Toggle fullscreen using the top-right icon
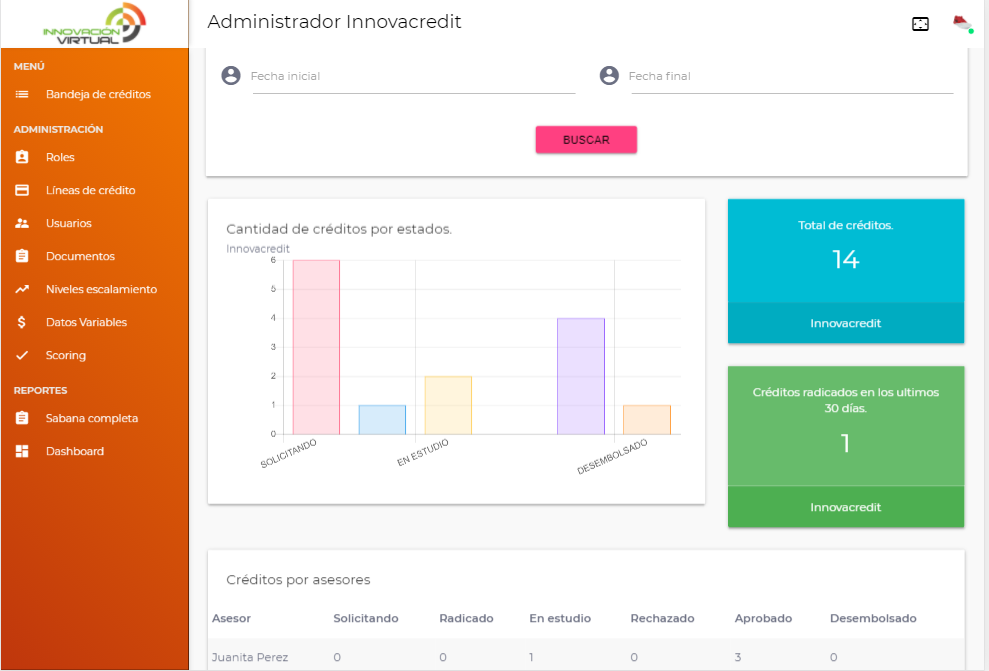This screenshot has height=671, width=989. [x=920, y=24]
